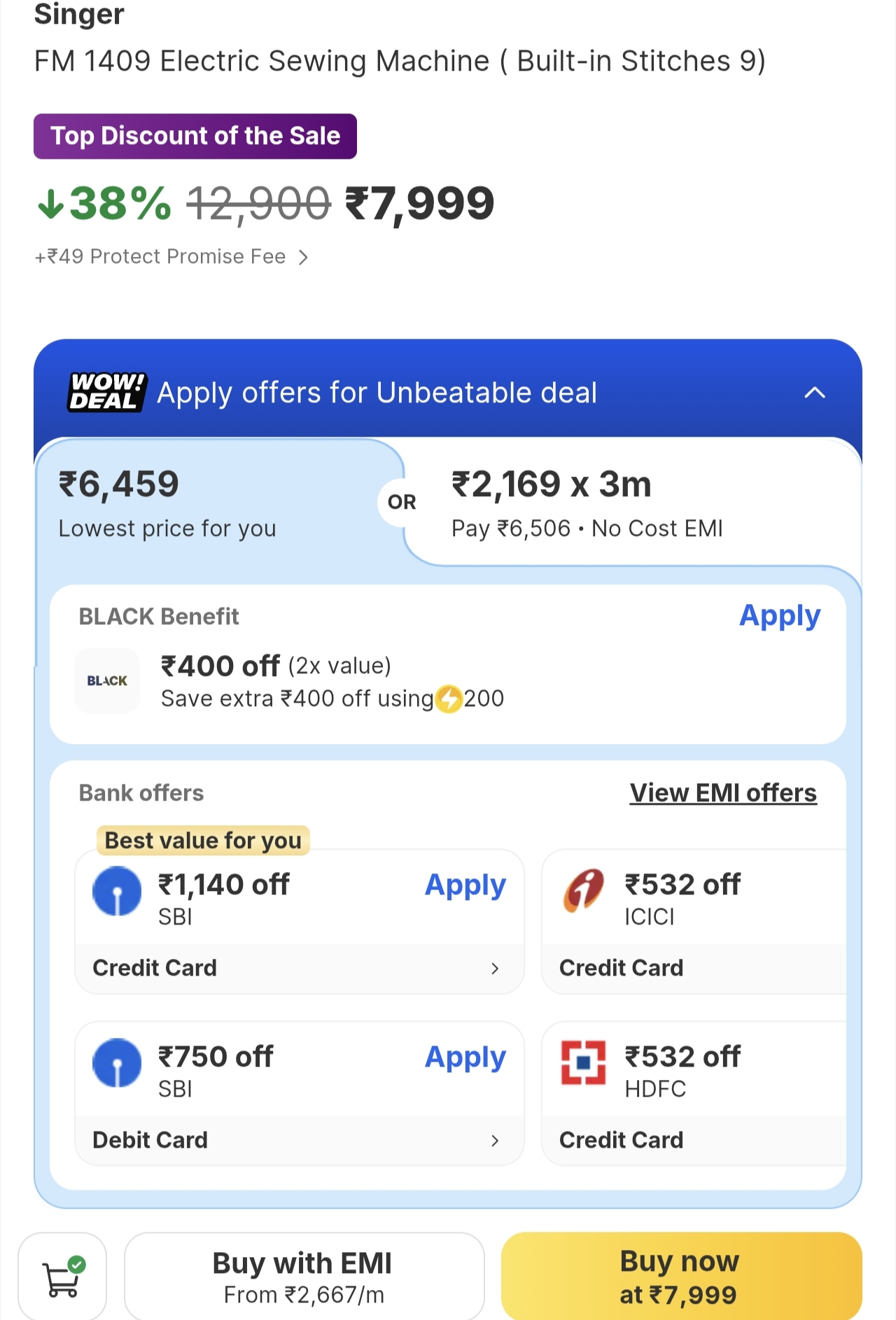Screen dimensions: 896x1320
Task: Open View EMI offers link
Action: point(723,793)
